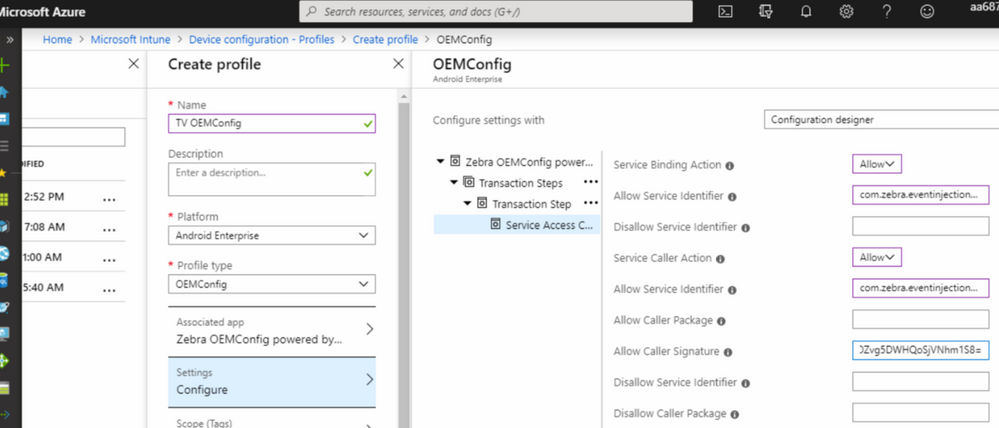Open the All resources grid icon
Image resolution: width=999 pixels, height=428 pixels.
pos(4,199)
